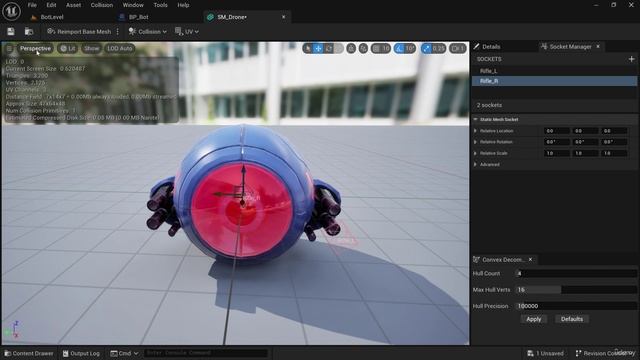
Task: Open the File menu
Action: pyautogui.click(x=32, y=5)
